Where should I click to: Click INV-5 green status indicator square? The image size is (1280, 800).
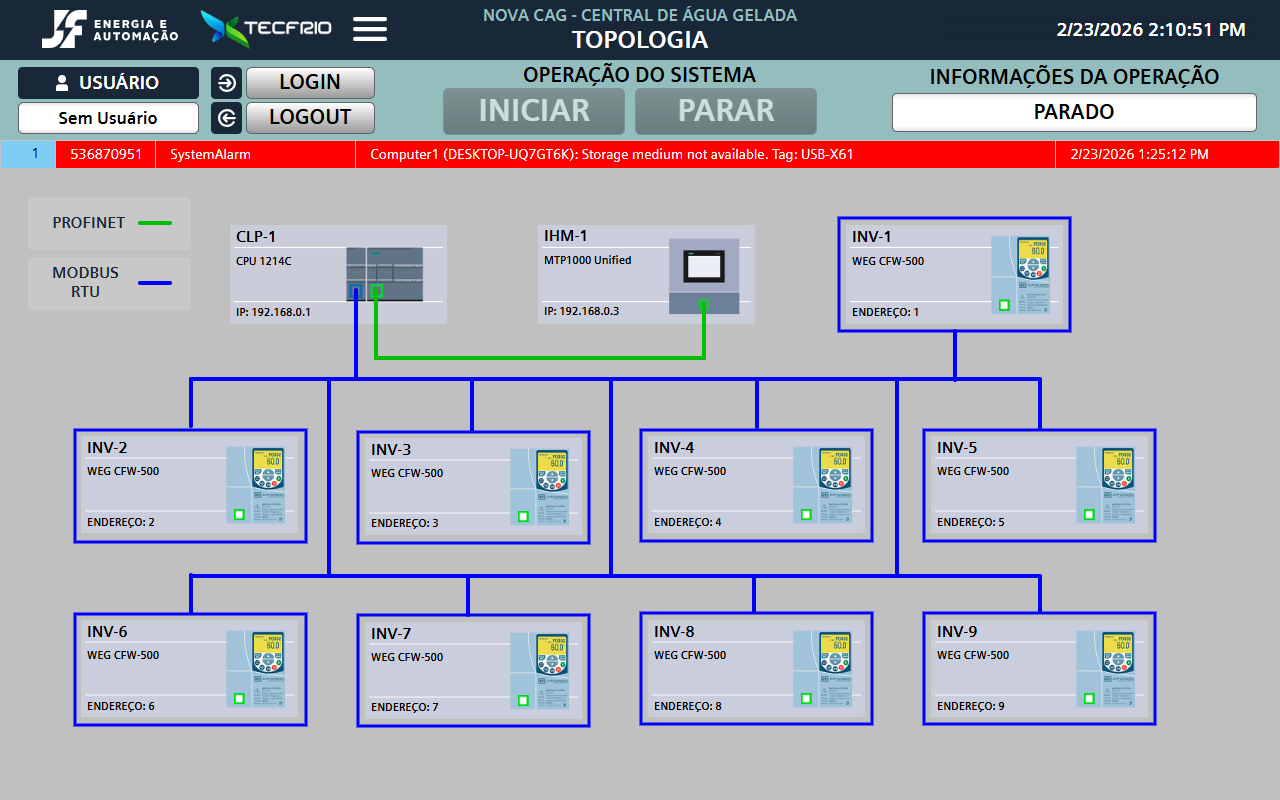[x=1089, y=515]
